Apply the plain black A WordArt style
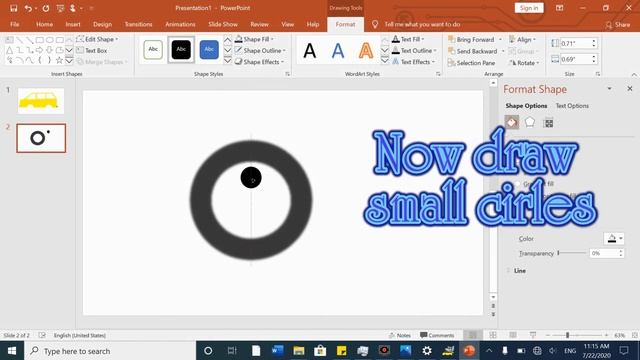 coord(310,51)
